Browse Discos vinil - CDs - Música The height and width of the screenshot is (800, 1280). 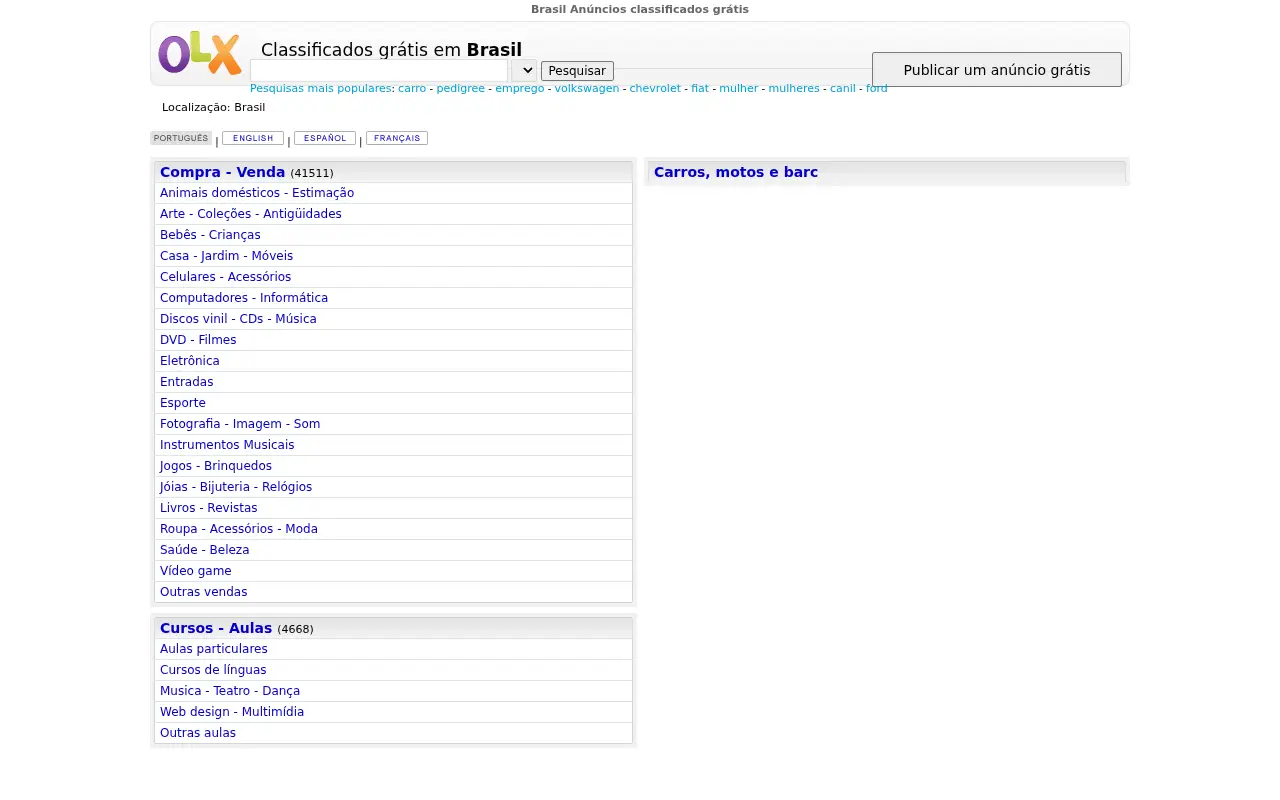click(x=238, y=319)
